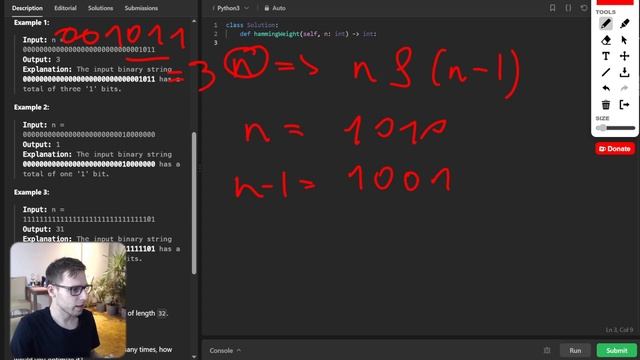Switch to the Solutions tab

click(x=100, y=8)
